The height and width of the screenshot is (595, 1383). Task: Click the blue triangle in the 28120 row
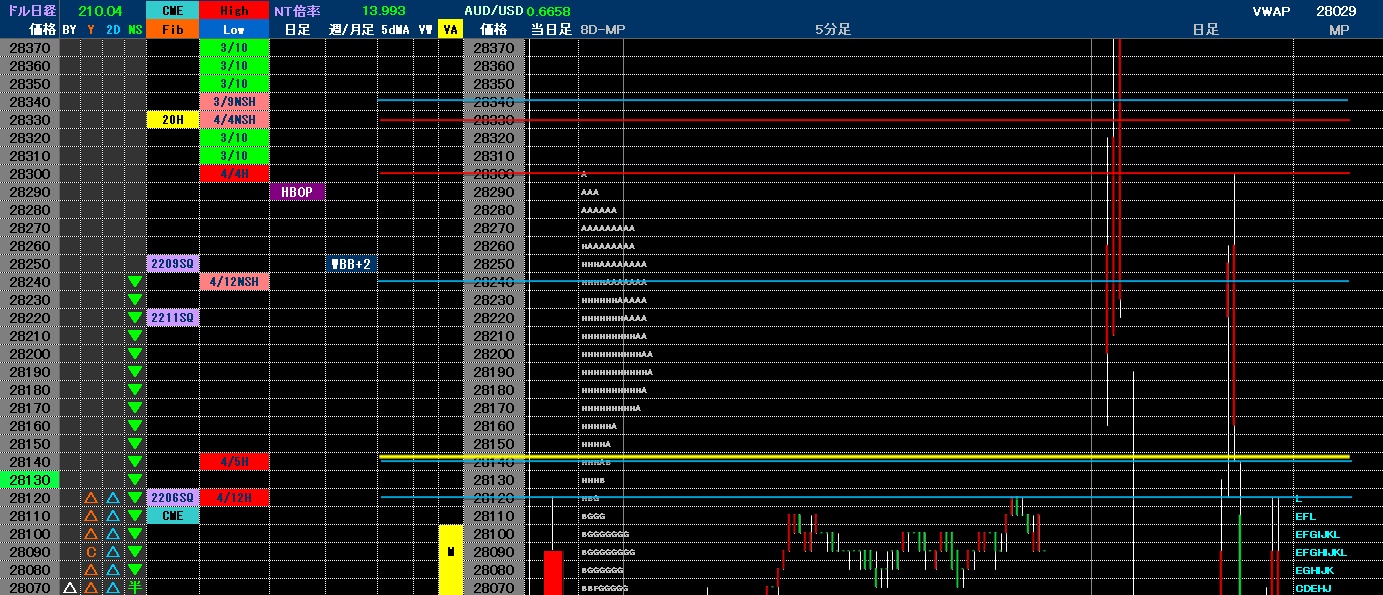point(113,498)
